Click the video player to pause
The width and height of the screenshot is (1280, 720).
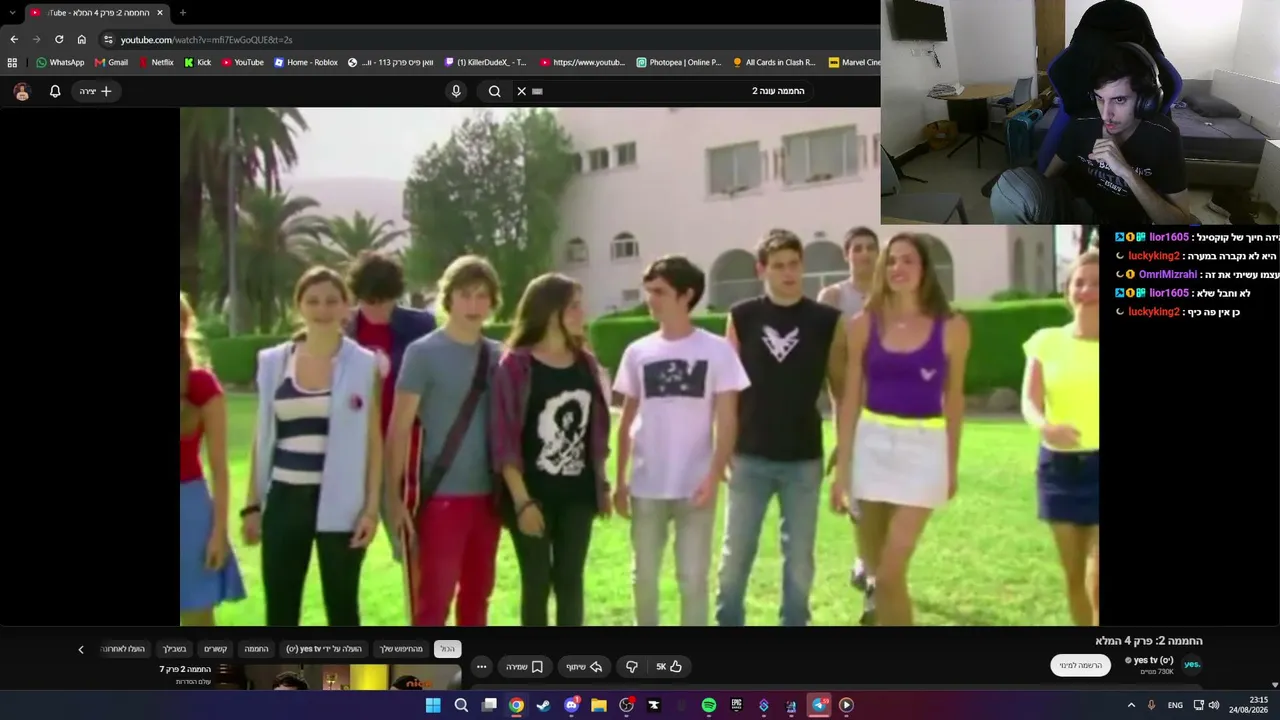click(639, 366)
